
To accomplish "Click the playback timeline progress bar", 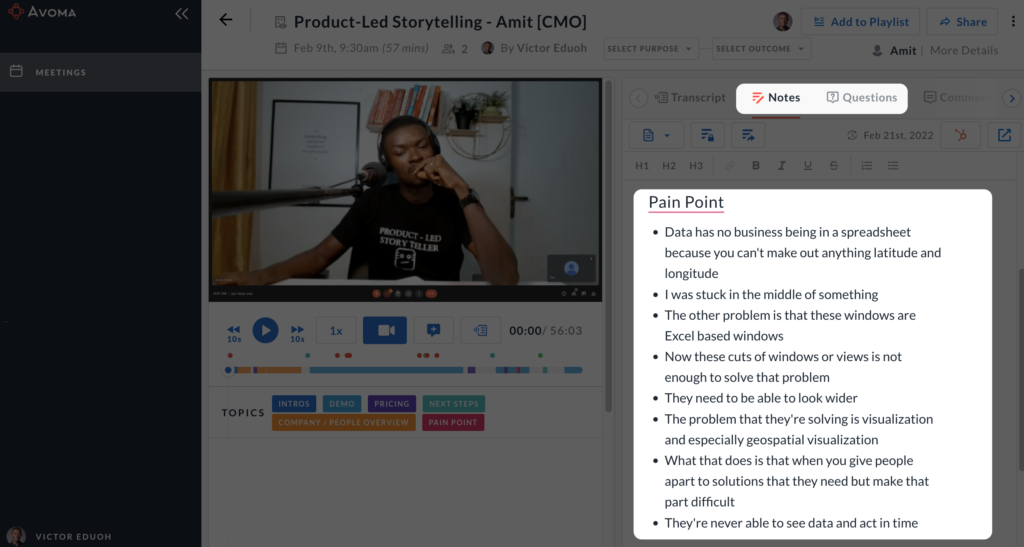I will pyautogui.click(x=404, y=370).
